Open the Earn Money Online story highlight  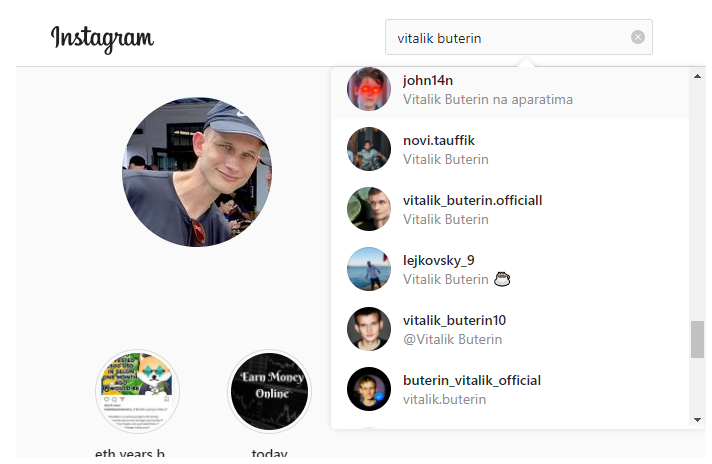[x=269, y=391]
